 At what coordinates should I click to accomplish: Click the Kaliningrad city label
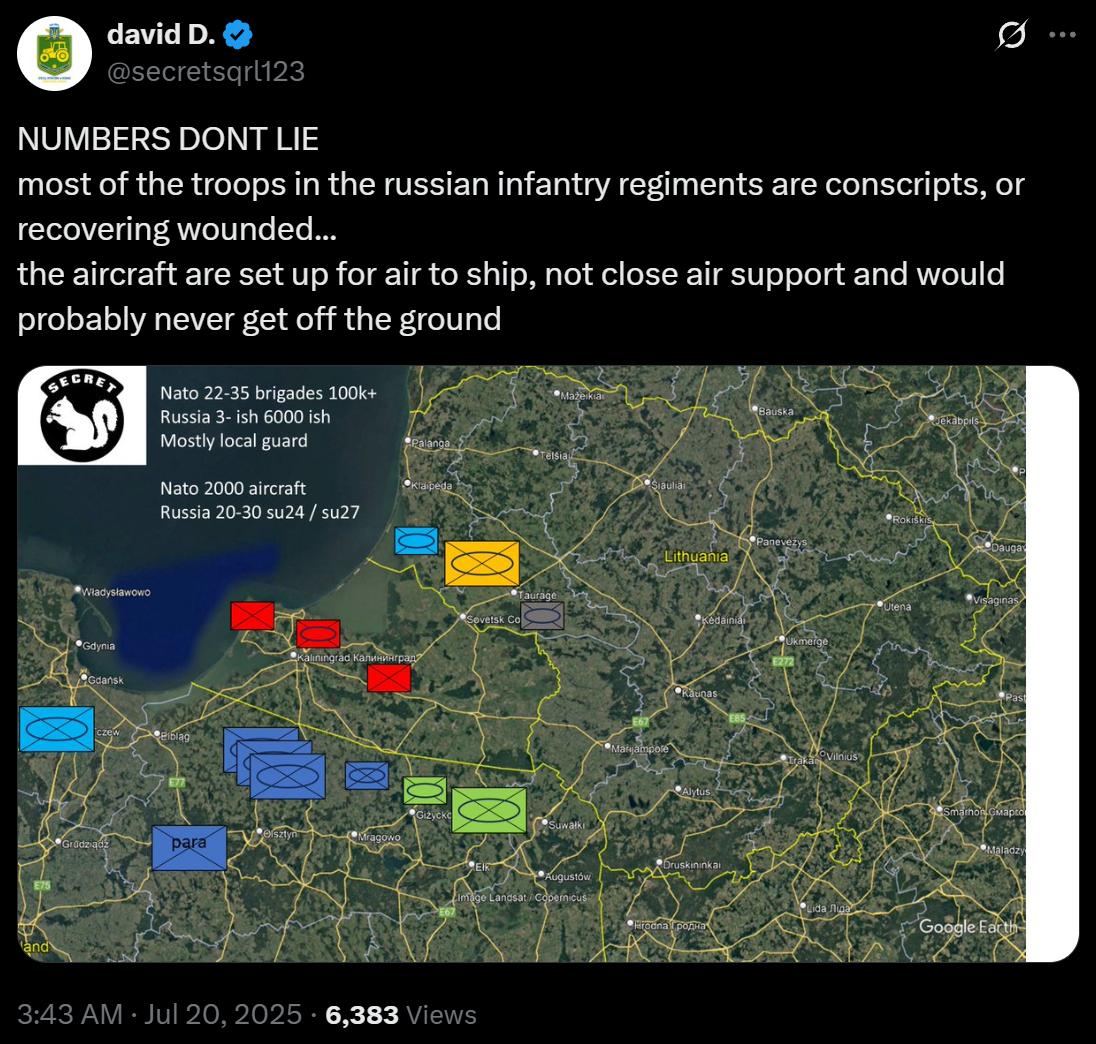[x=356, y=658]
